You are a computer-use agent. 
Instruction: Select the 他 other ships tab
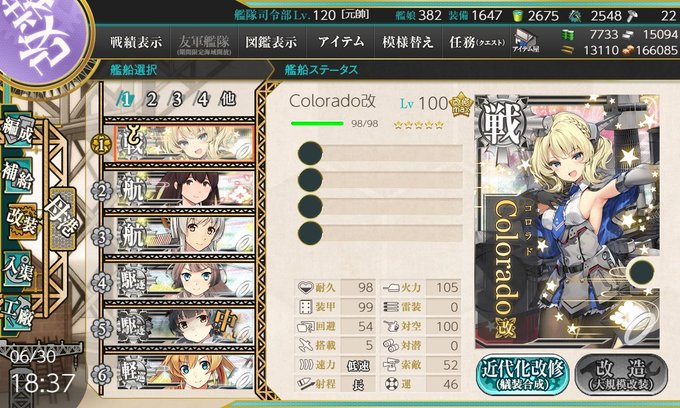coord(228,100)
